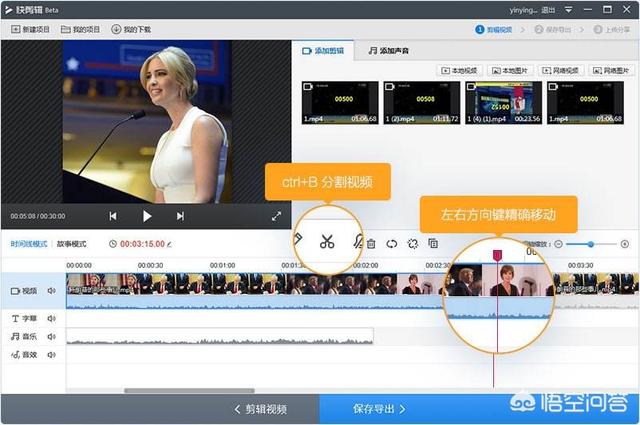The image size is (640, 425).
Task: Click the zoom-in plus icon for the timeline
Action: point(625,243)
